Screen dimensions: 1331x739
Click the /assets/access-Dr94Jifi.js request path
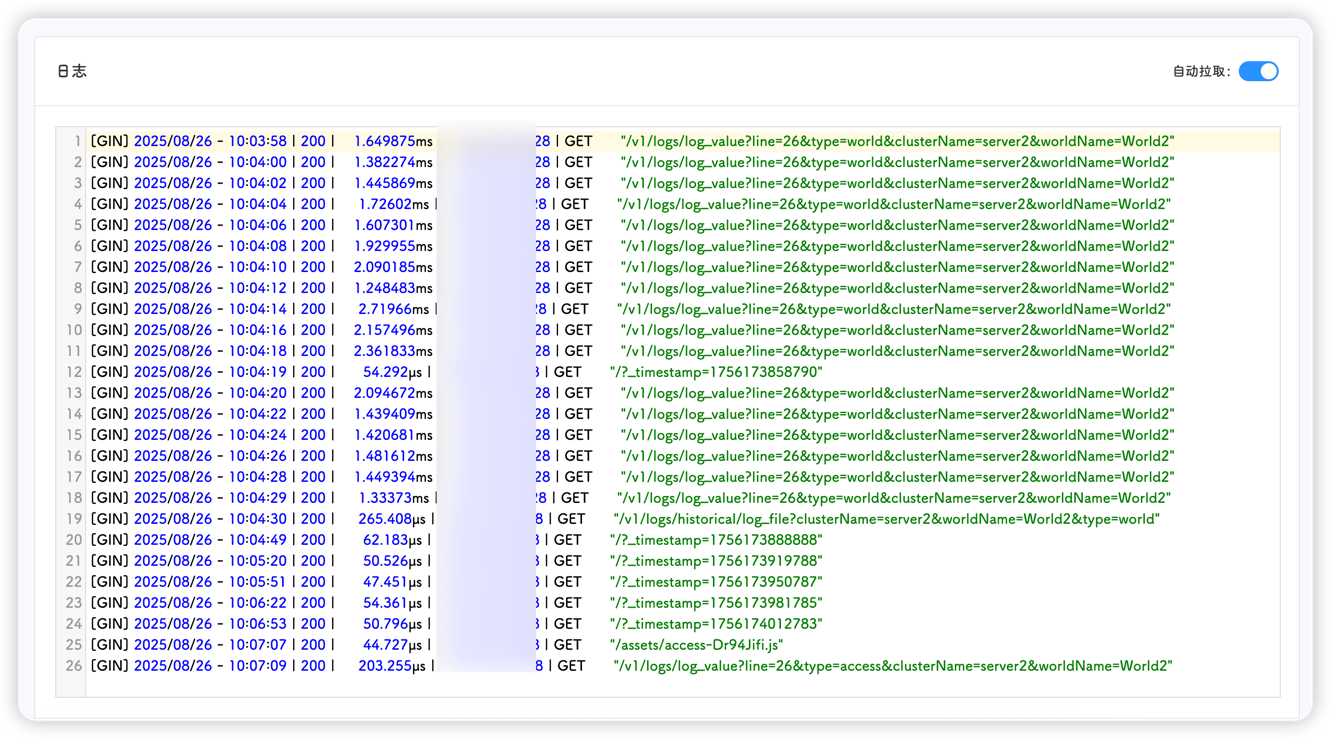(x=696, y=645)
